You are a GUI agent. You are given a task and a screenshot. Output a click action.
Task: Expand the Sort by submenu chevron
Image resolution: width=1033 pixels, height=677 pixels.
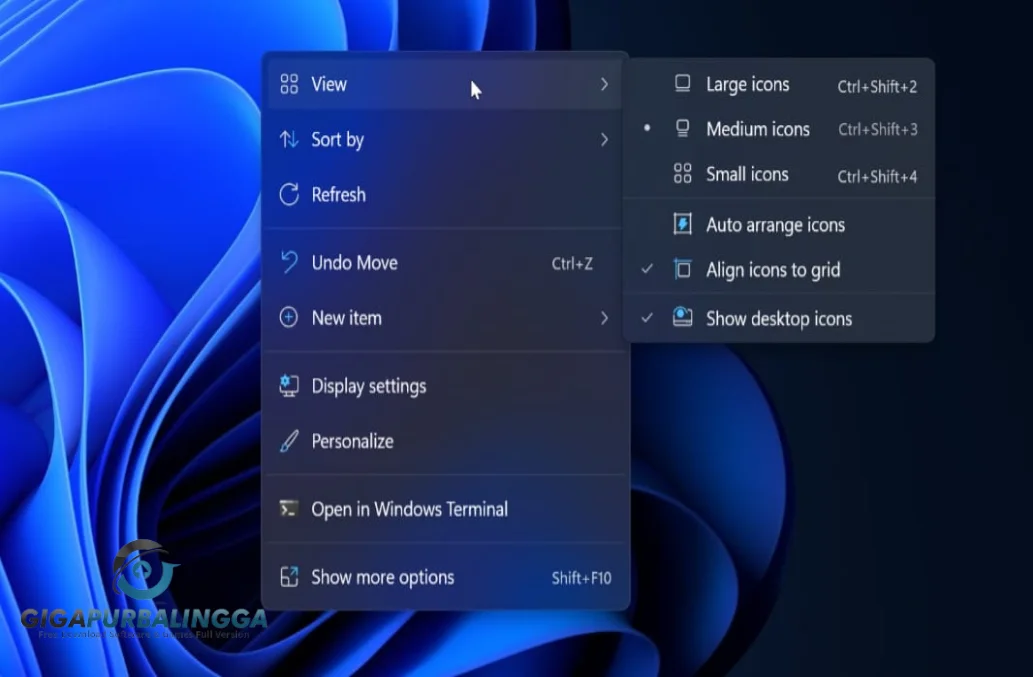[604, 140]
